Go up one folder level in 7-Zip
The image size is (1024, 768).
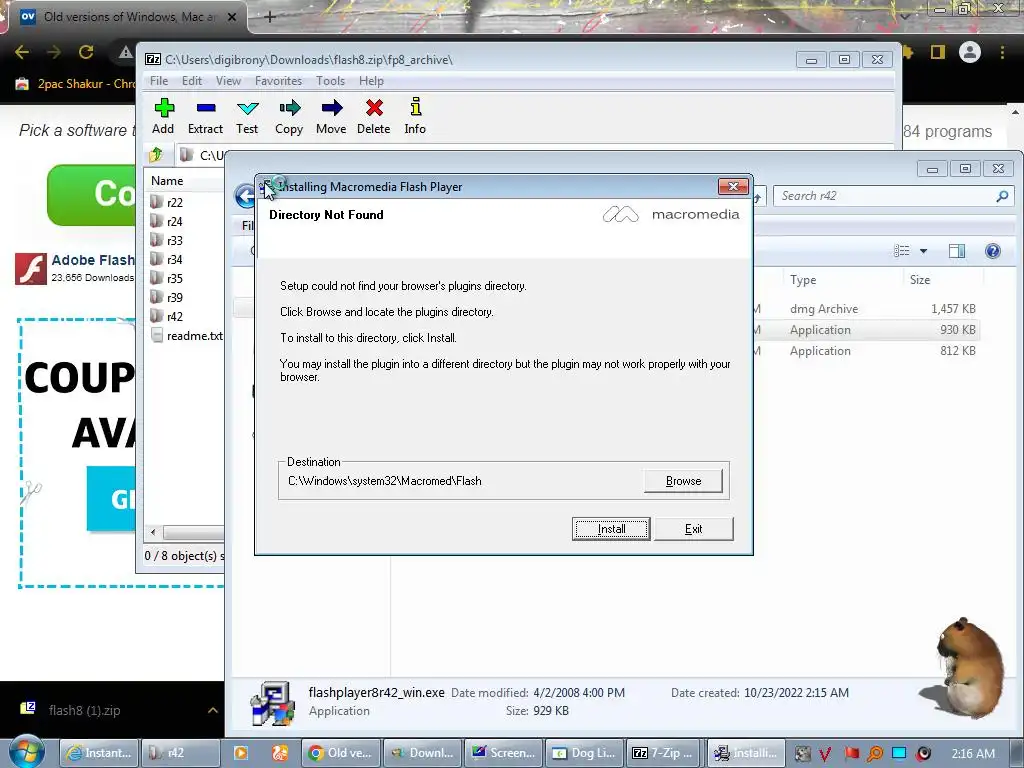[156, 155]
